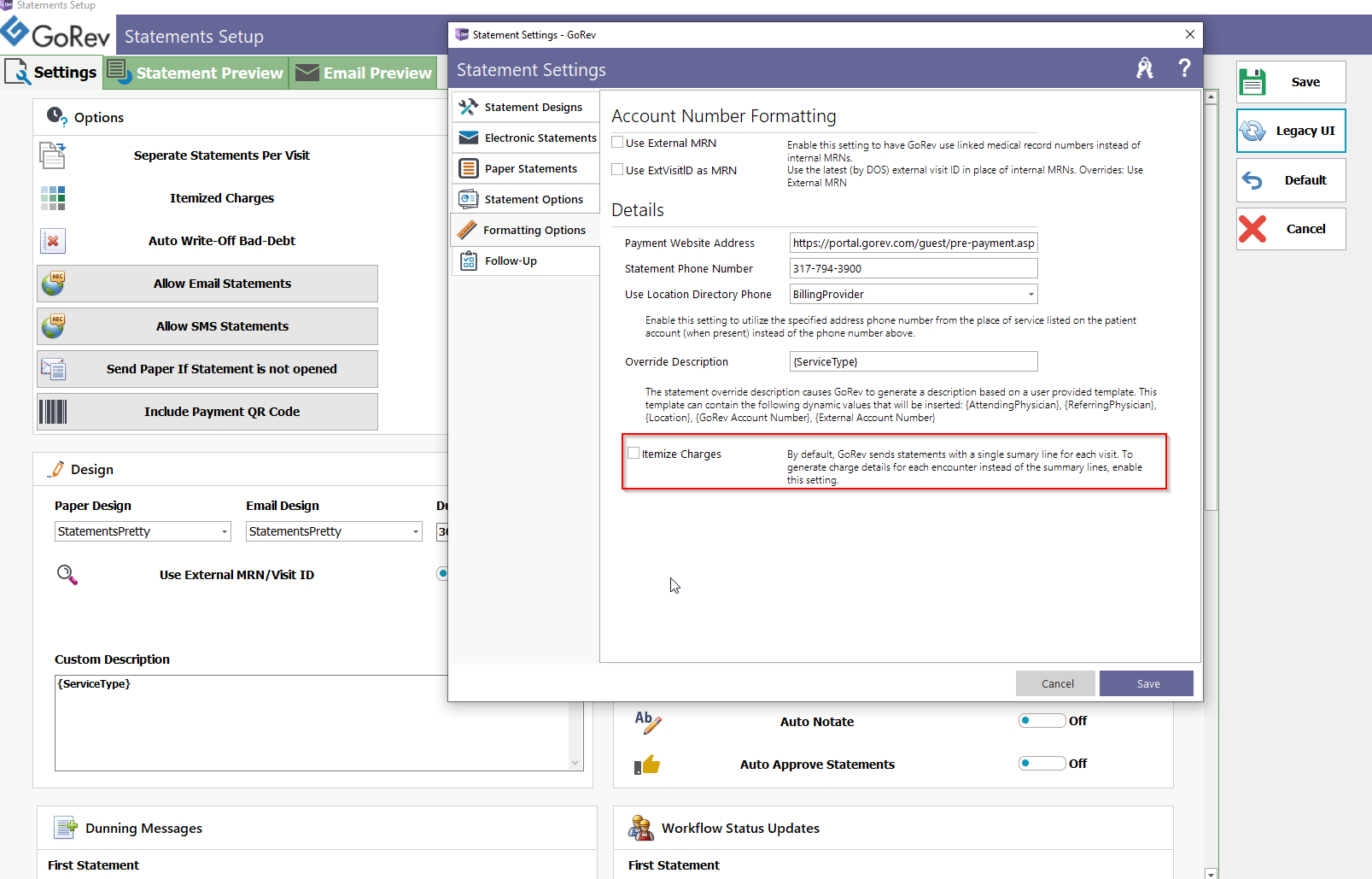Click the dialog scrollbar up arrow
Screen dimensions: 1372x879
click(1211, 97)
